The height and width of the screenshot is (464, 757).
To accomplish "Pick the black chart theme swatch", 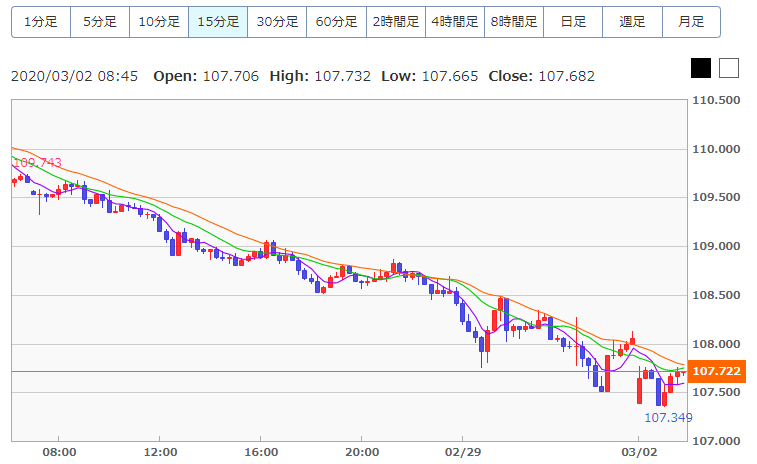I will pos(701,68).
